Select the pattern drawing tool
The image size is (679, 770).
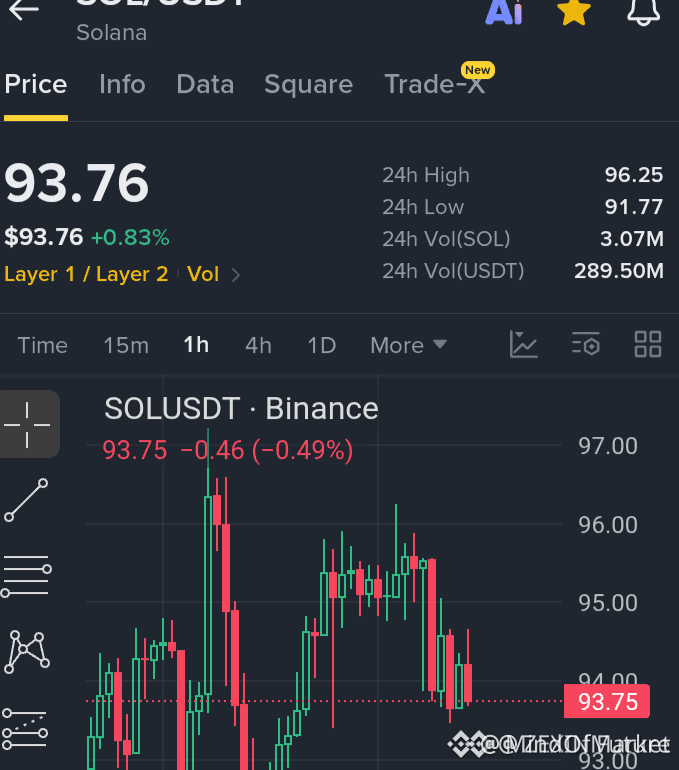tap(27, 652)
